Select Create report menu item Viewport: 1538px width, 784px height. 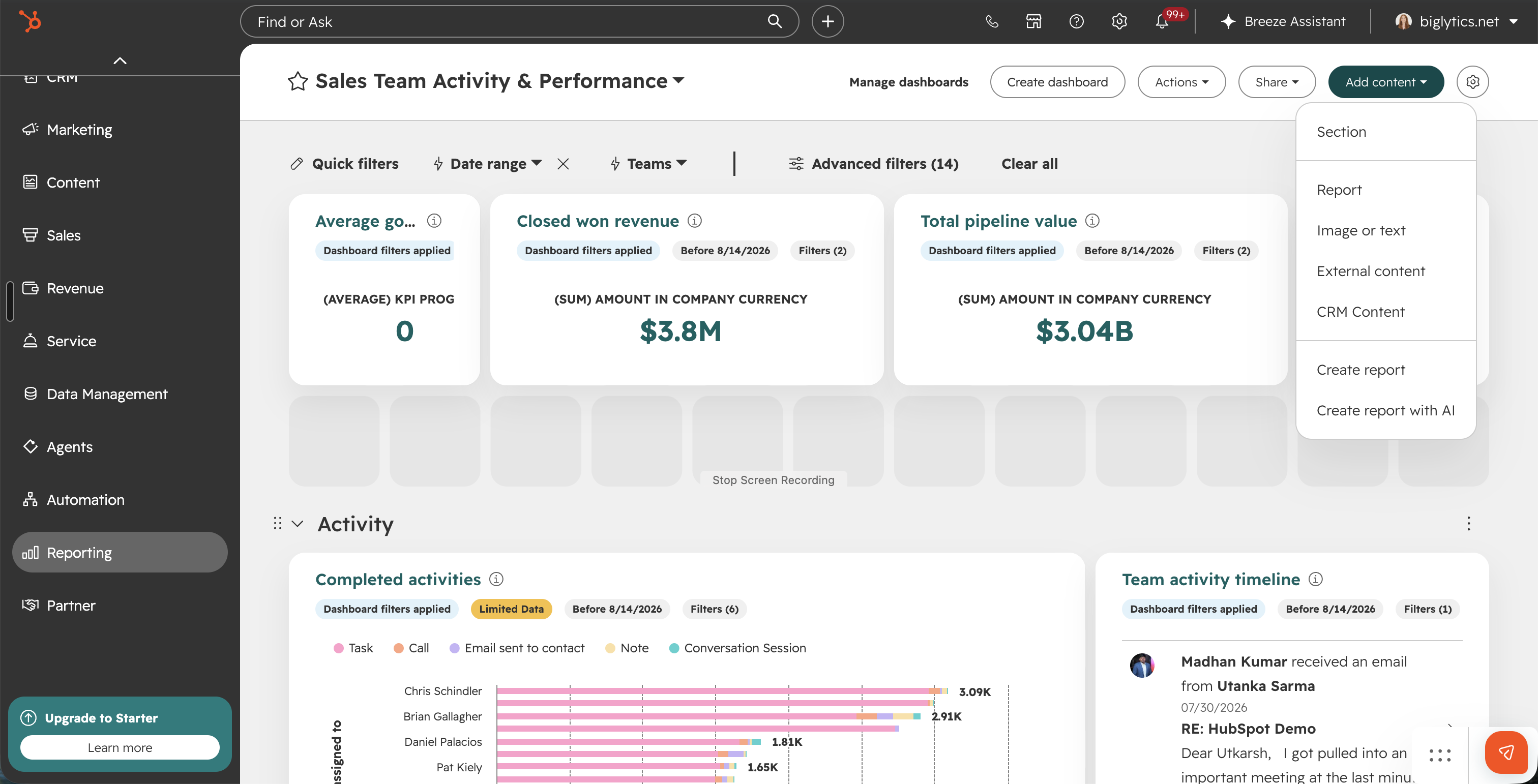[1386, 370]
